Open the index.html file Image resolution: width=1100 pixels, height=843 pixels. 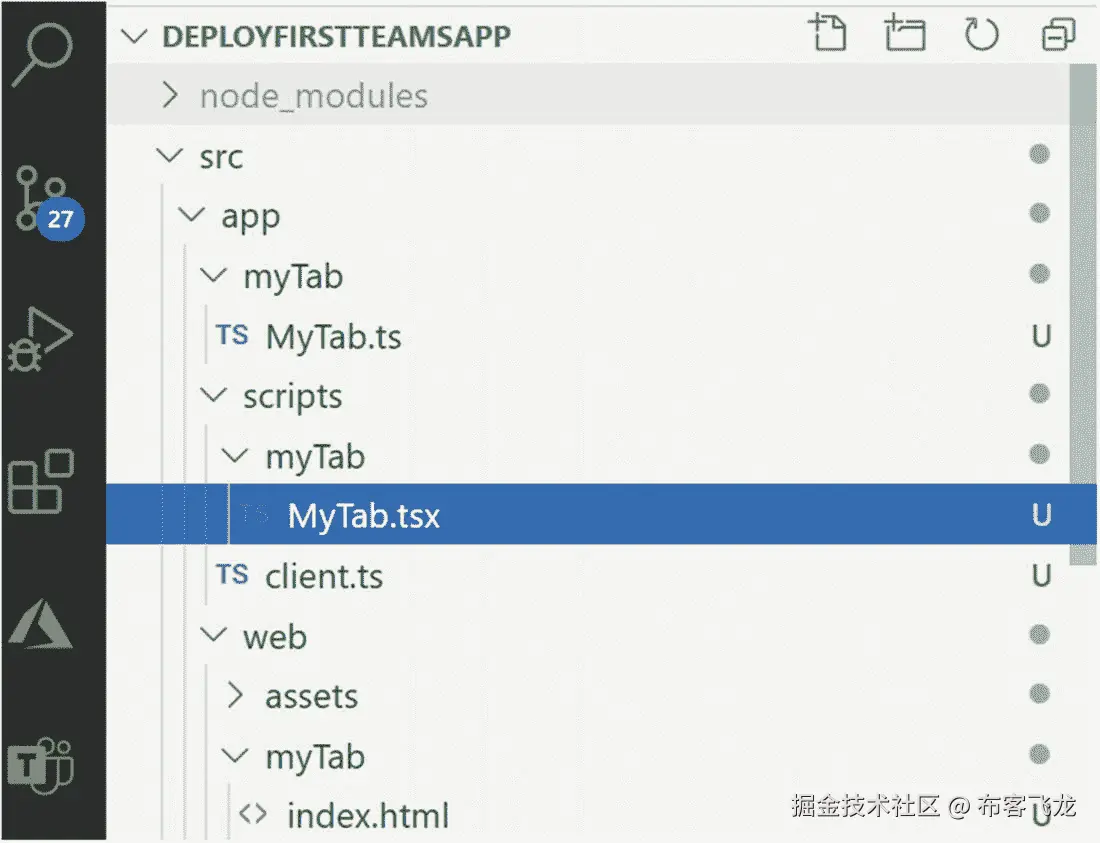pyautogui.click(x=367, y=816)
